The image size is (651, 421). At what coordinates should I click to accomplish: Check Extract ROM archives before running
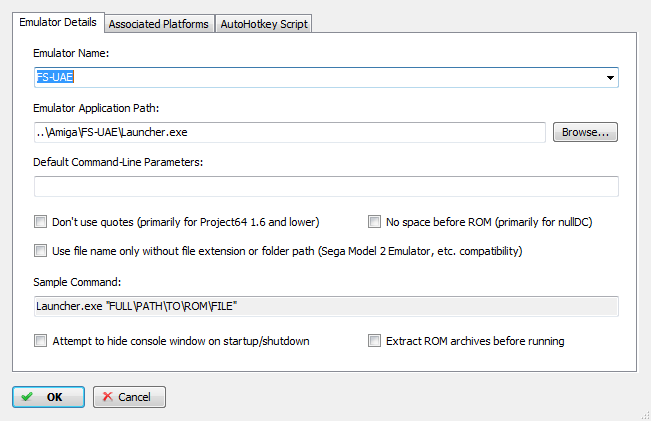coord(374,341)
